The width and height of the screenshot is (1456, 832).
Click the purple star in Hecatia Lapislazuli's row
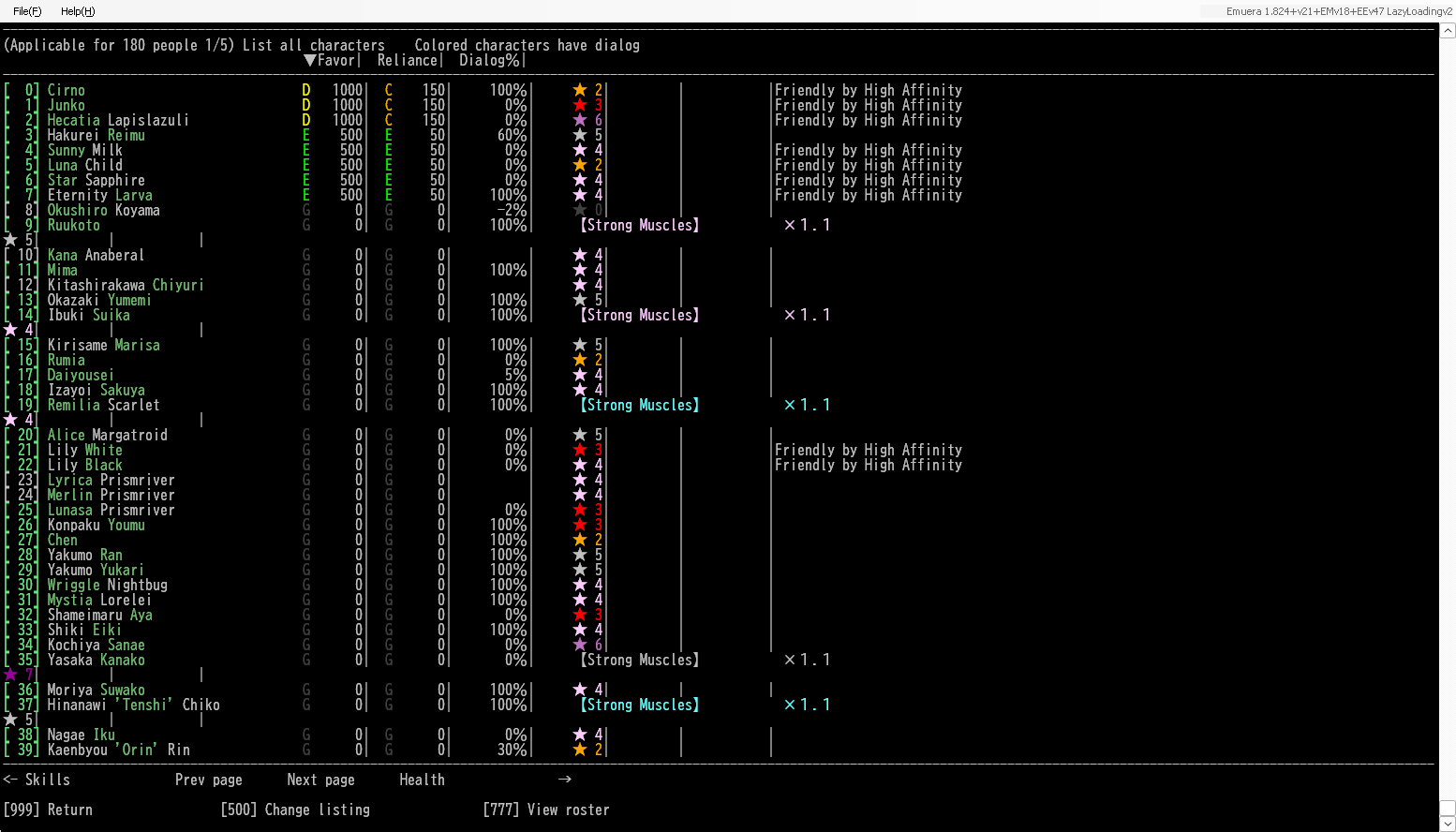tap(580, 120)
